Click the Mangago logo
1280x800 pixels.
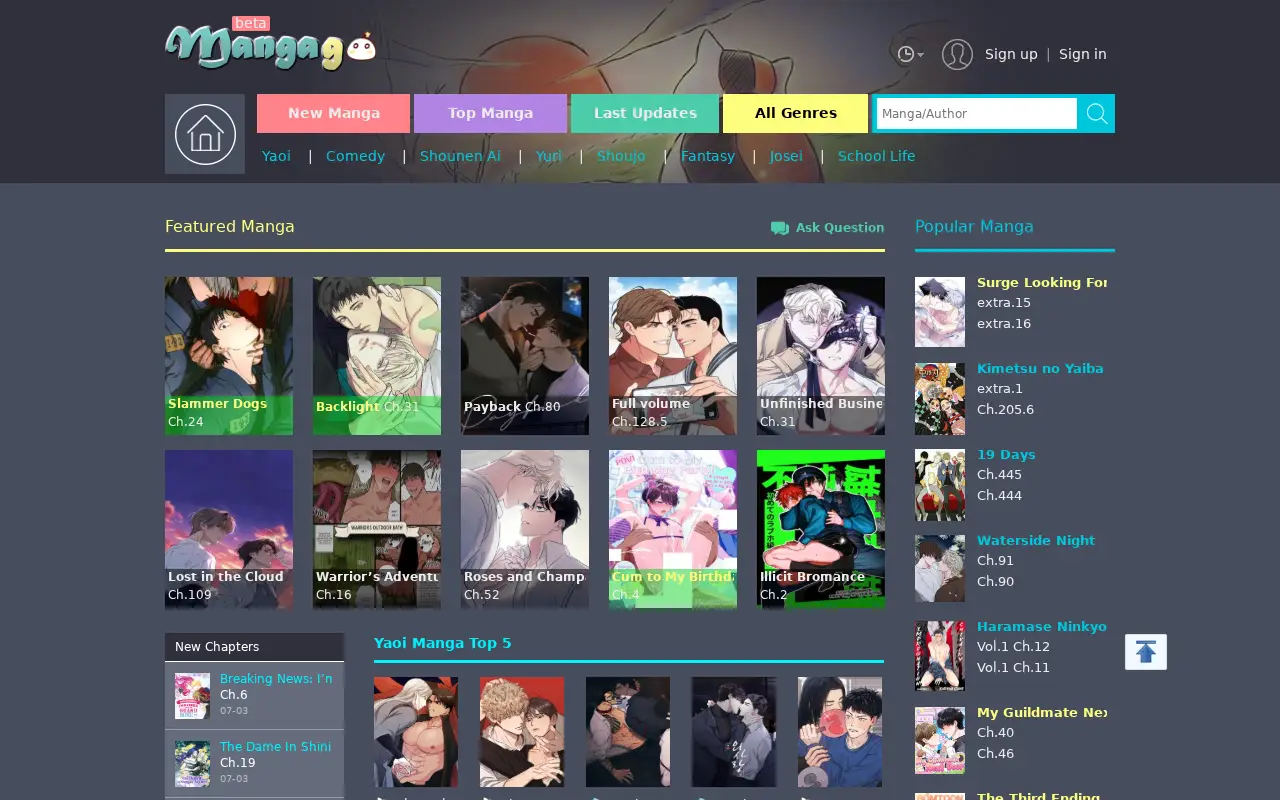pos(270,46)
